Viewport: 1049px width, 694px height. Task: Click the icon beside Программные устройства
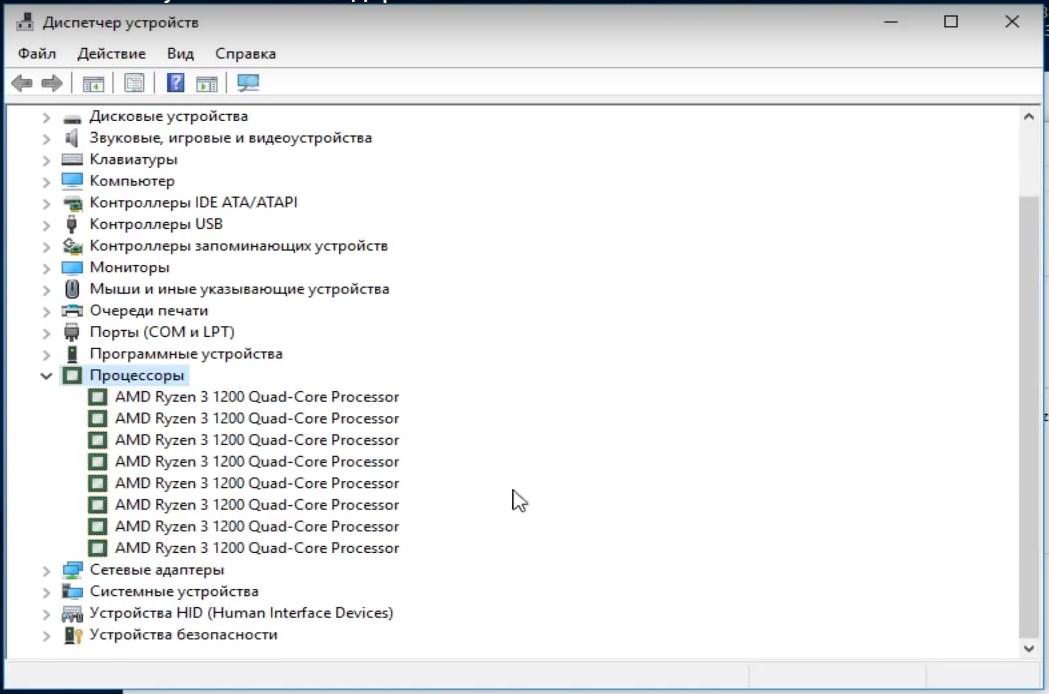[72, 354]
